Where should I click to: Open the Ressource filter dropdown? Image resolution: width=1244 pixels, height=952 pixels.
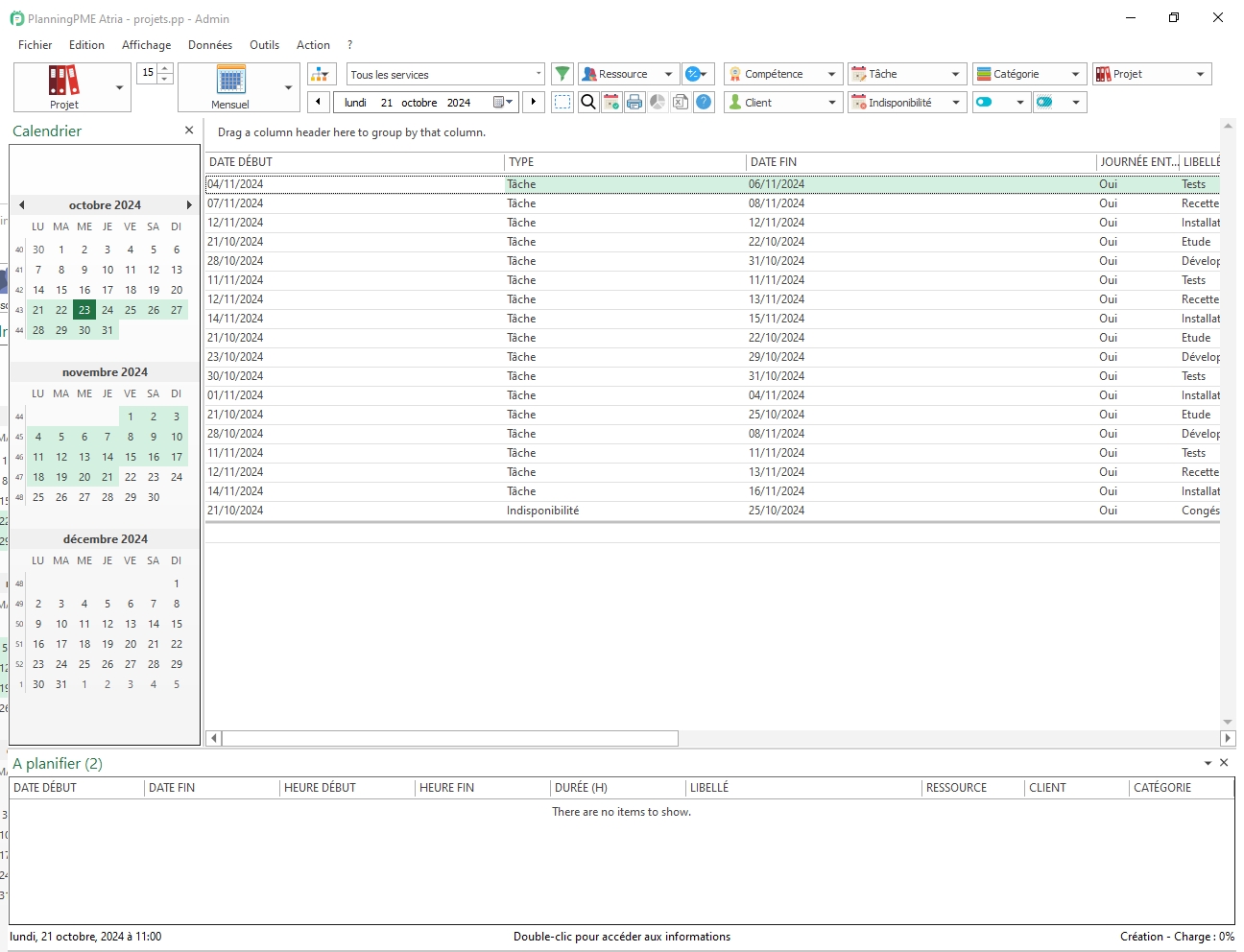tap(629, 74)
